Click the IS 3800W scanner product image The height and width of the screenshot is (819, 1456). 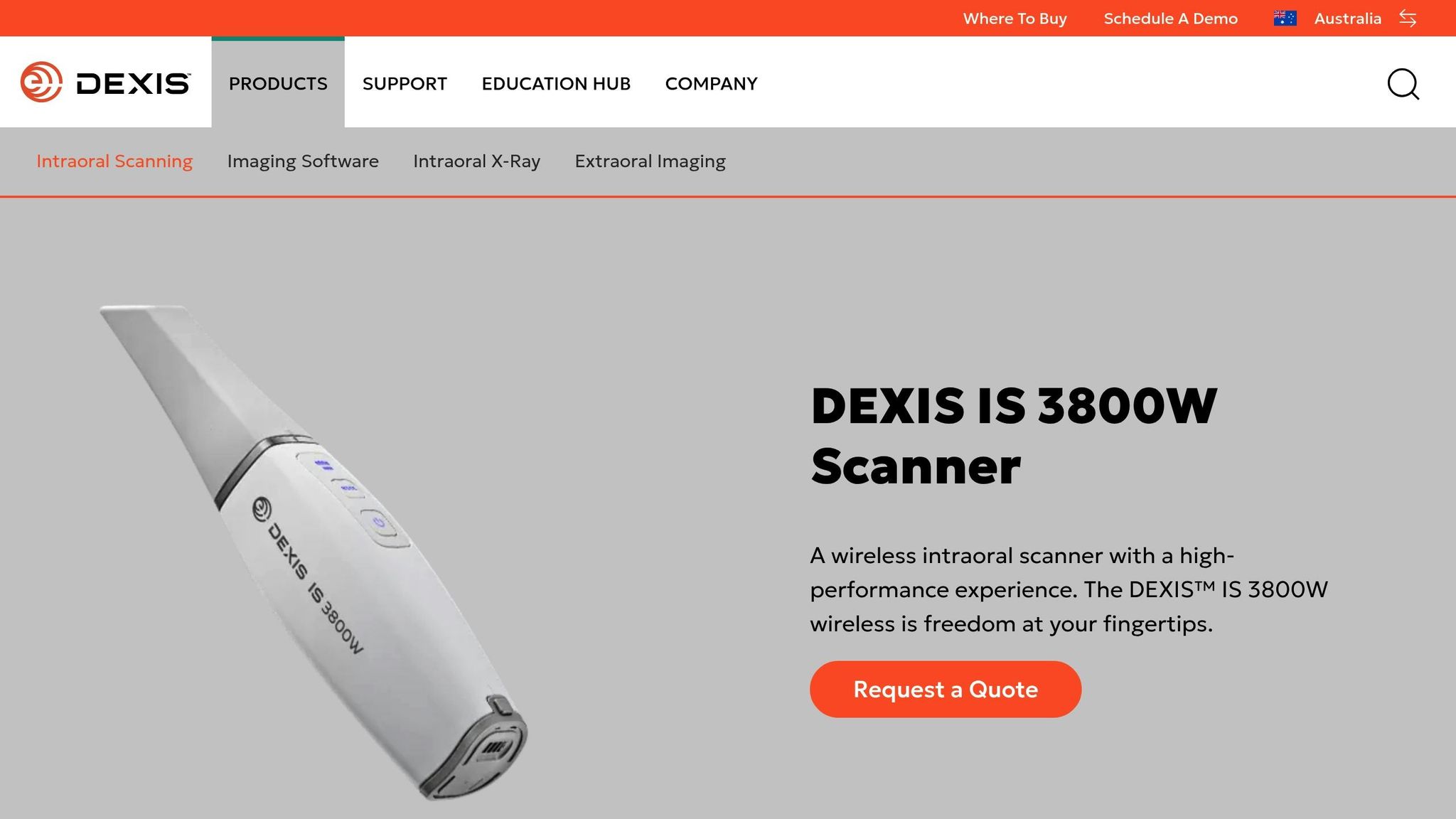click(x=314, y=552)
